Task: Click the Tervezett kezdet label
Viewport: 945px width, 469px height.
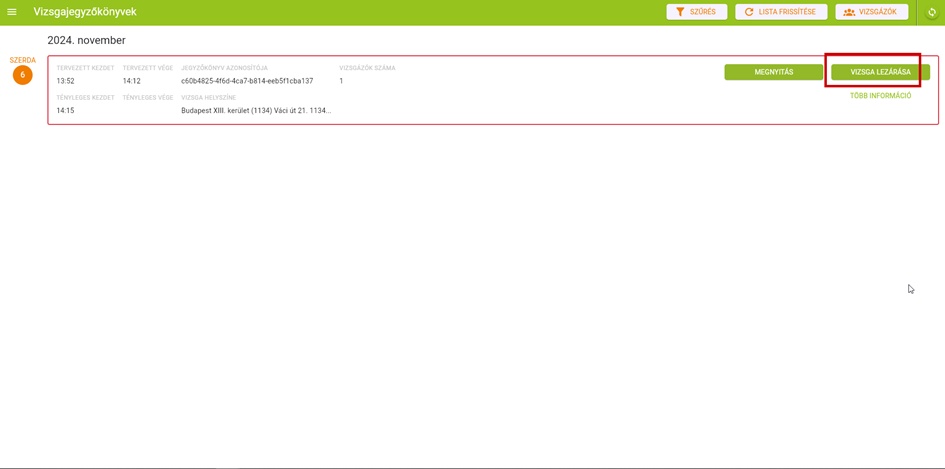Action: tap(85, 68)
